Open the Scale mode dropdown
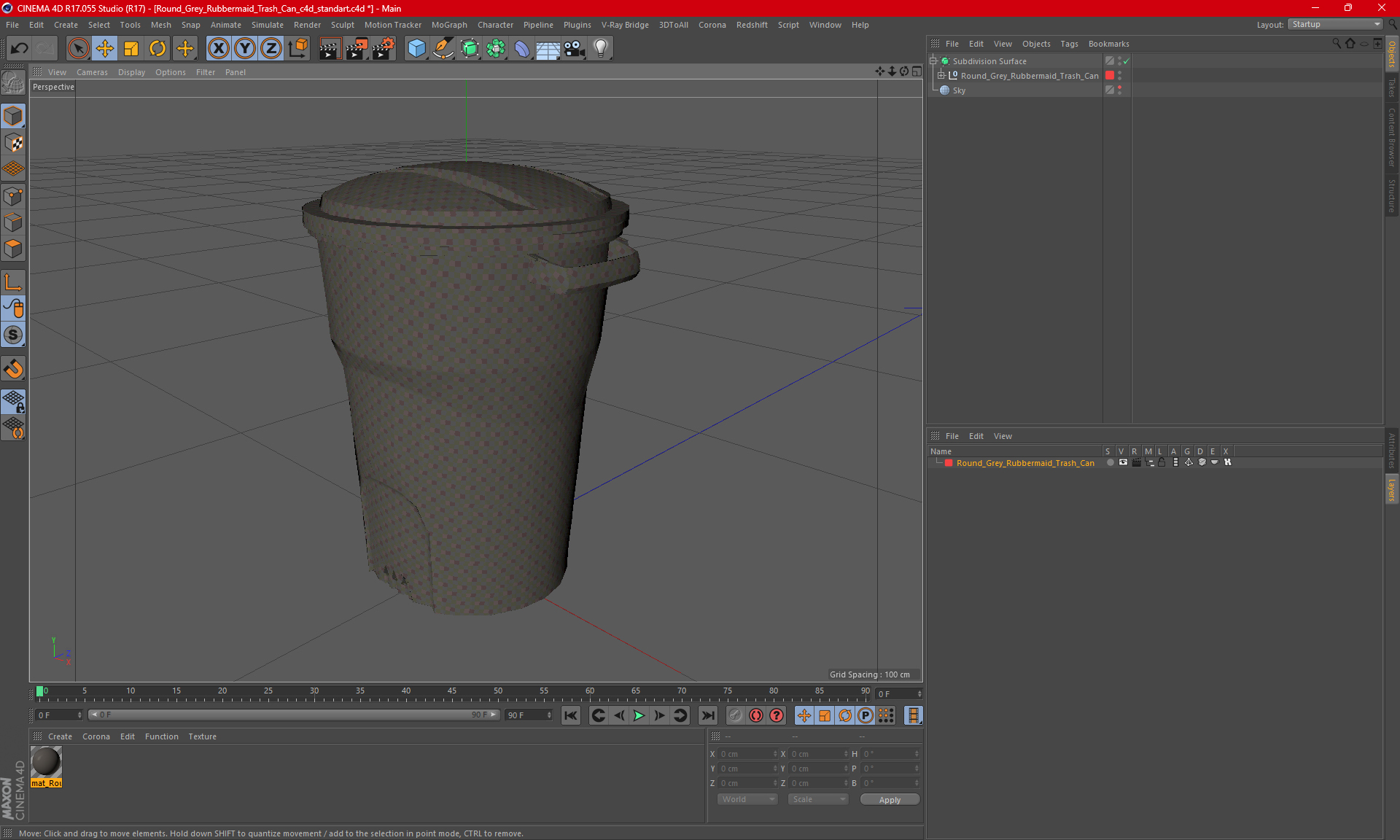Viewport: 1400px width, 840px height. [818, 799]
